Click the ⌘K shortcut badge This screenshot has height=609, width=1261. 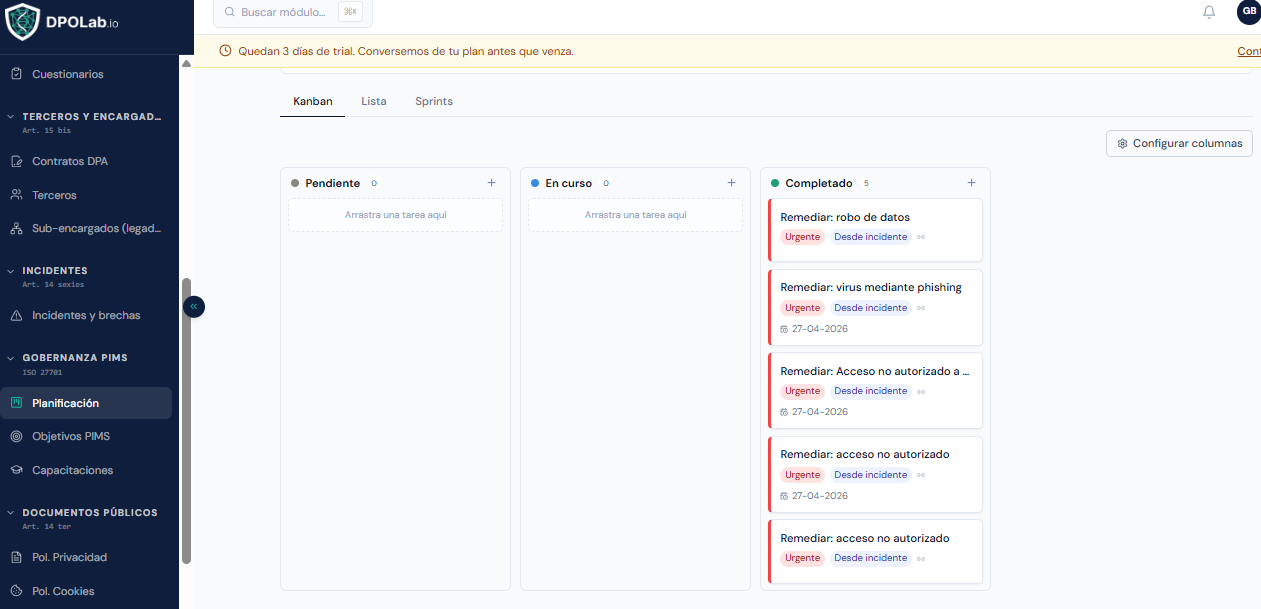click(x=350, y=12)
